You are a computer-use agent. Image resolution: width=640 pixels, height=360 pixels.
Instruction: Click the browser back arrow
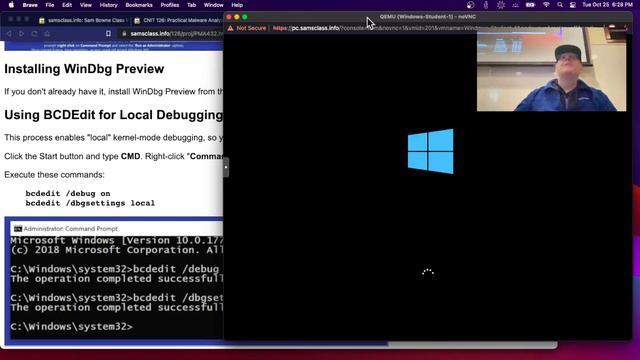(9, 33)
